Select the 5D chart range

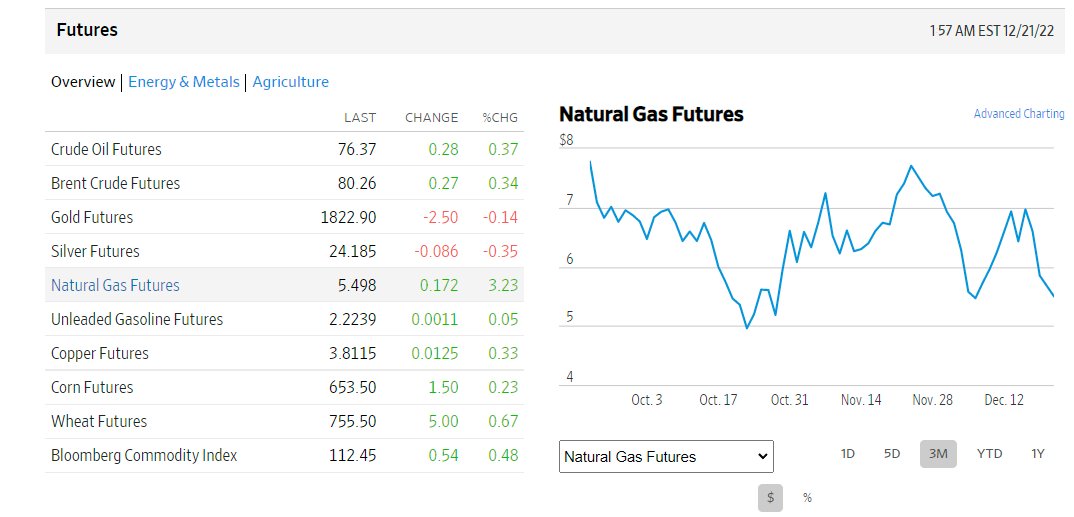pyautogui.click(x=892, y=453)
